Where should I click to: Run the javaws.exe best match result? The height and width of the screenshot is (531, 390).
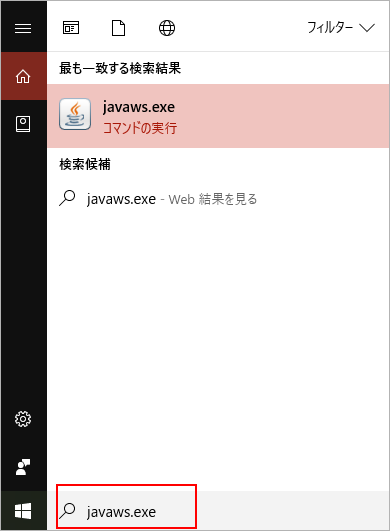[218, 116]
